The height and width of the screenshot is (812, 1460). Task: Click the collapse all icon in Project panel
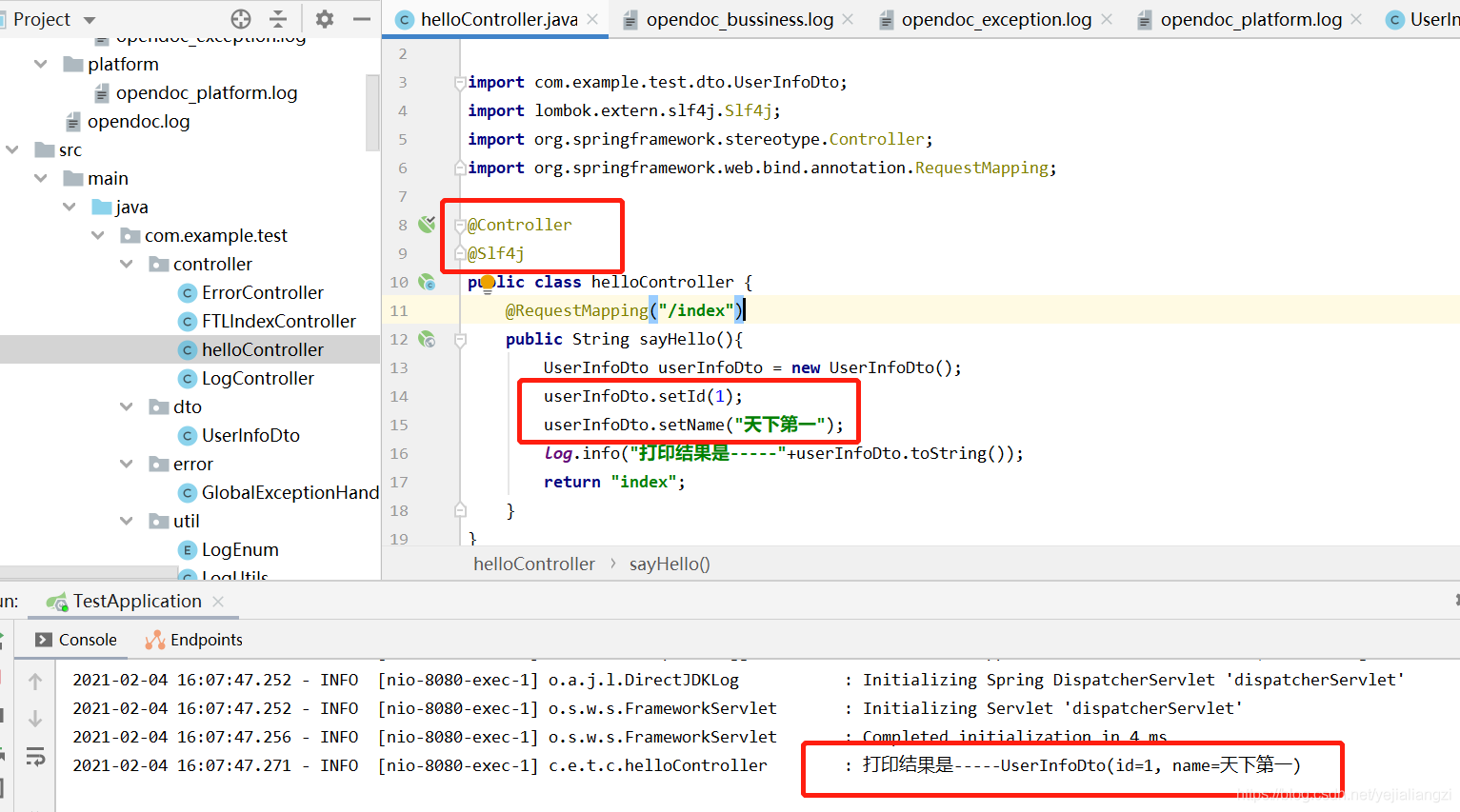278,19
